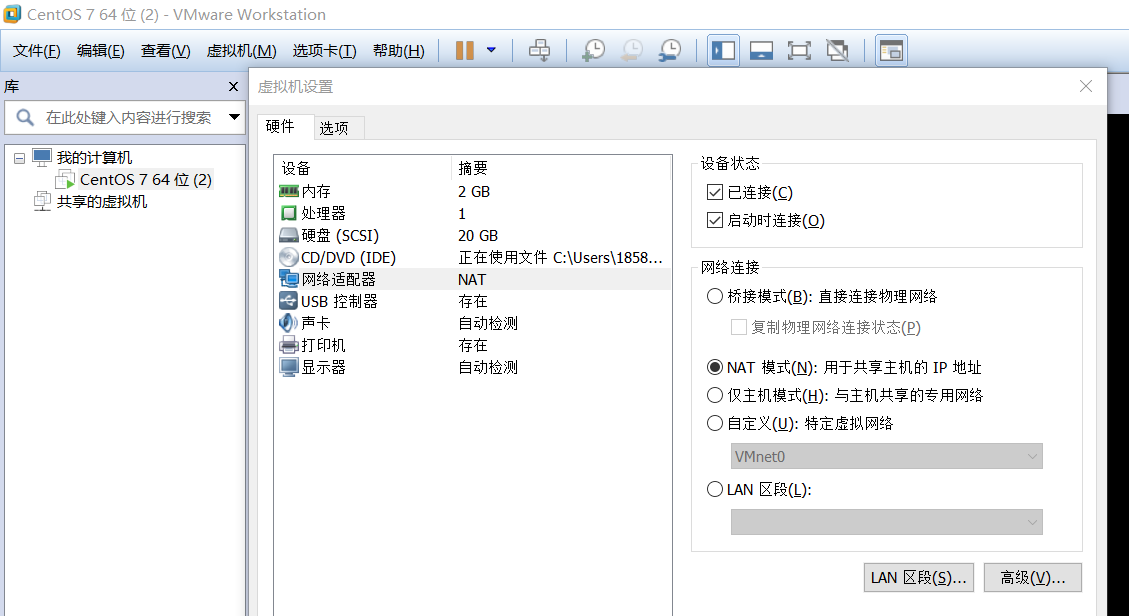Screen dimensions: 1129x616
Task: Open the 选项卡(T) menu
Action: [325, 51]
